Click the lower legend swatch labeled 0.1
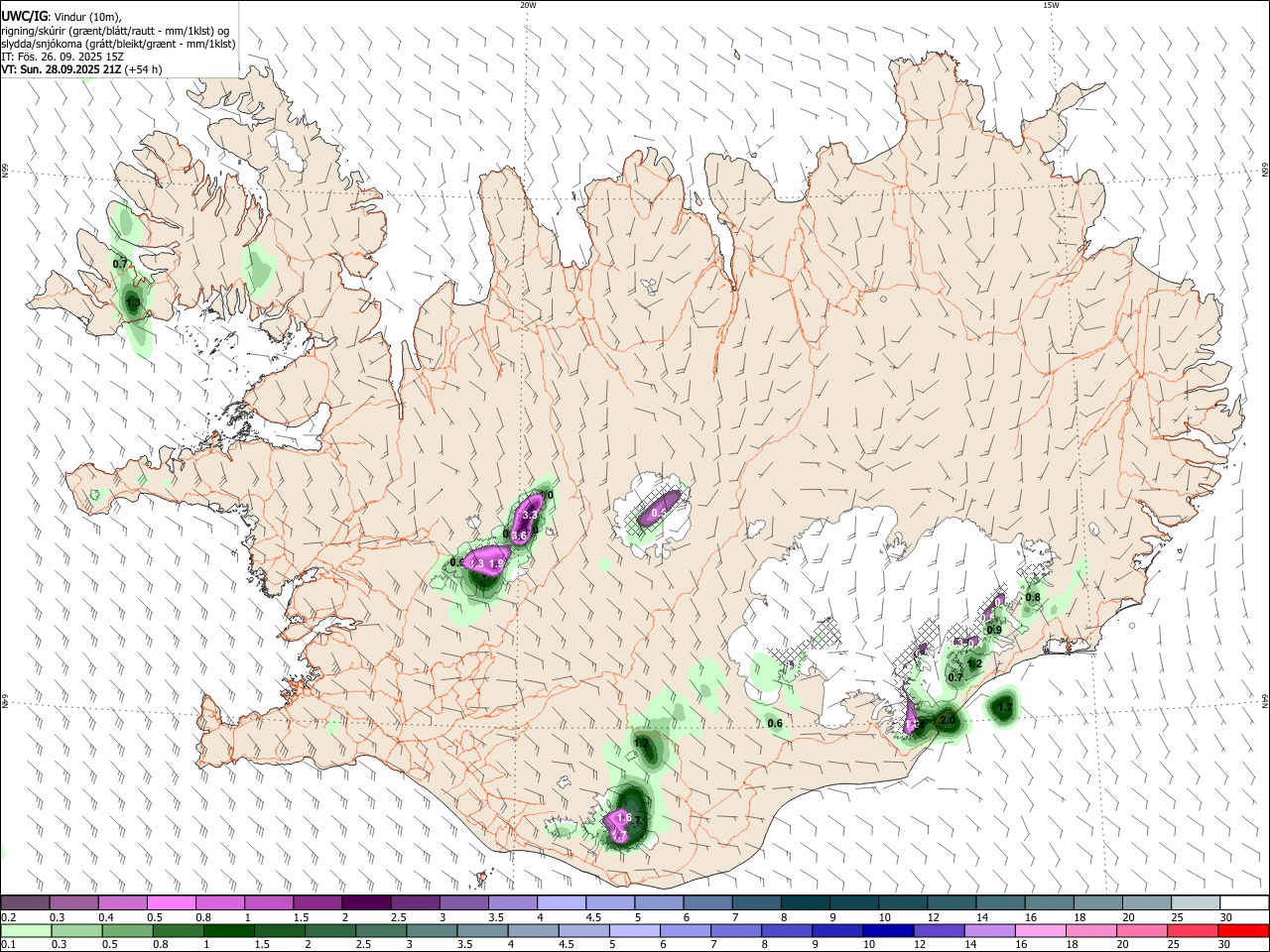Image resolution: width=1270 pixels, height=952 pixels. (x=25, y=931)
